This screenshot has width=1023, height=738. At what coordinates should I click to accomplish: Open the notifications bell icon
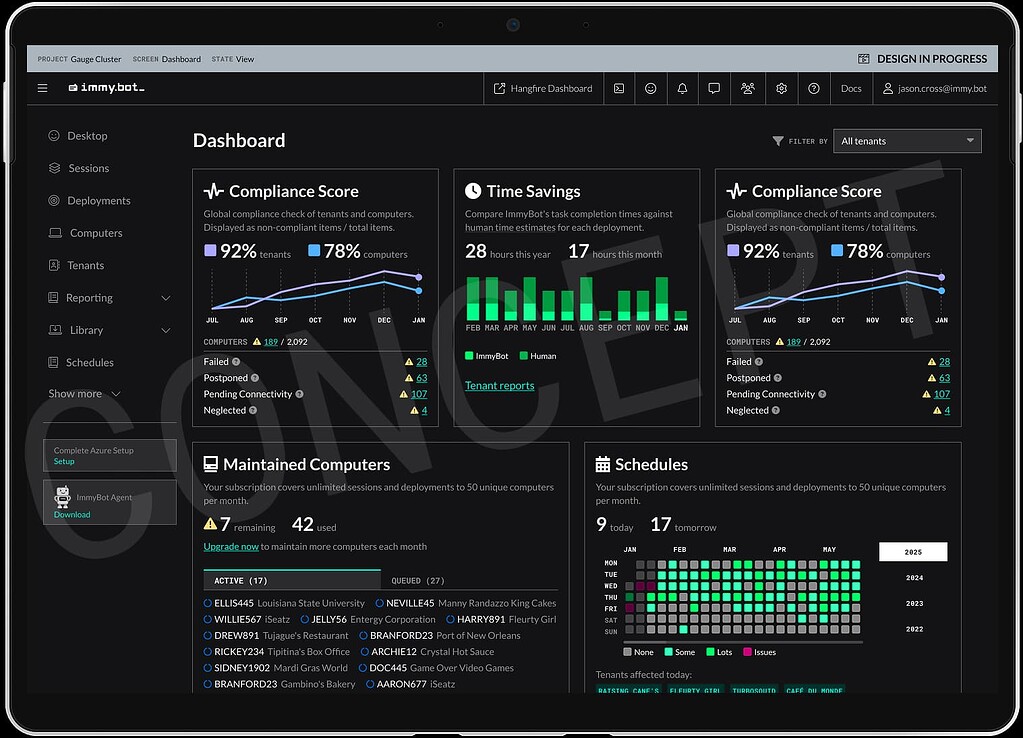pyautogui.click(x=682, y=88)
